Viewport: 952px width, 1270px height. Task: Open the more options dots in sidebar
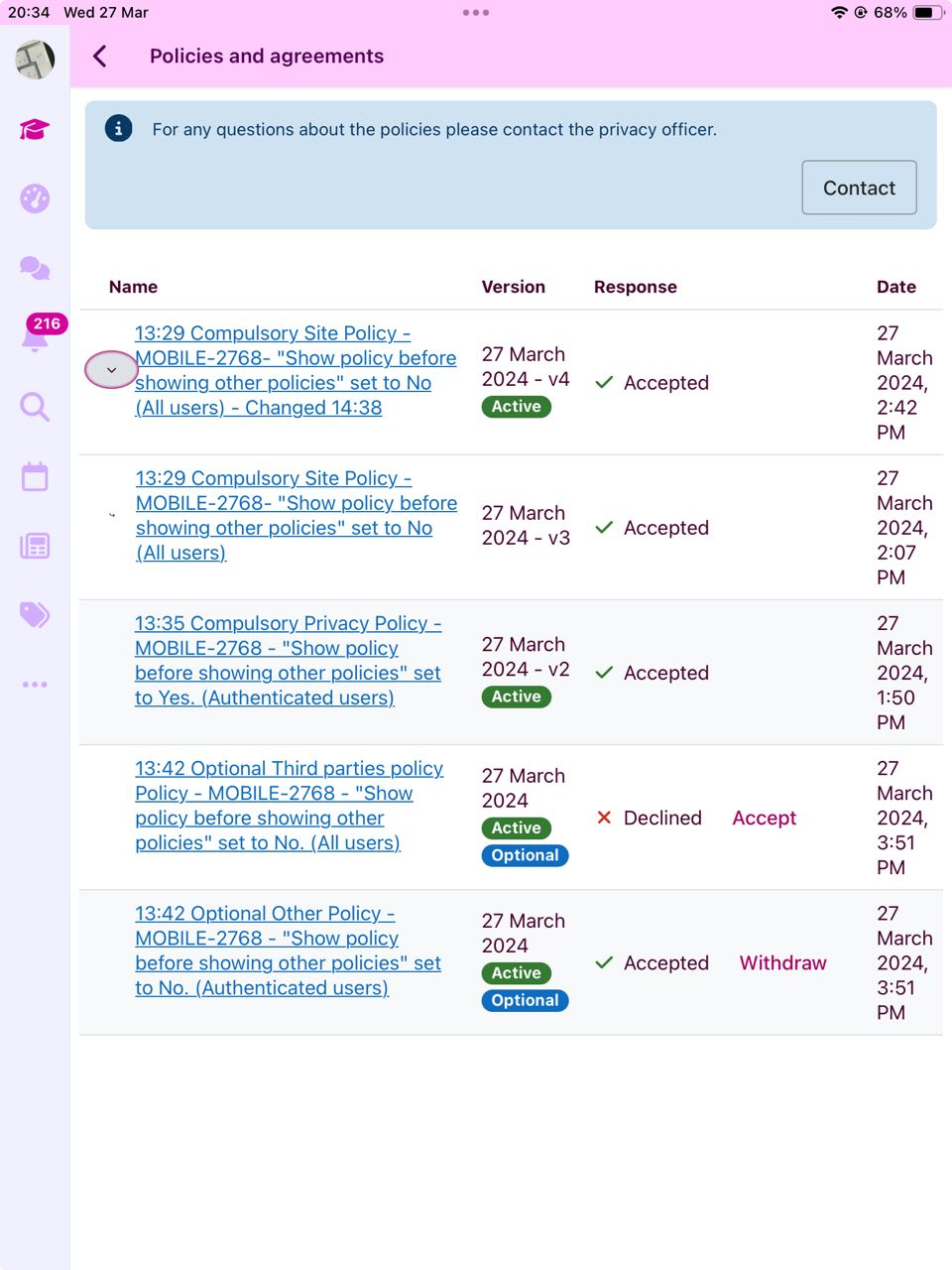tap(35, 685)
